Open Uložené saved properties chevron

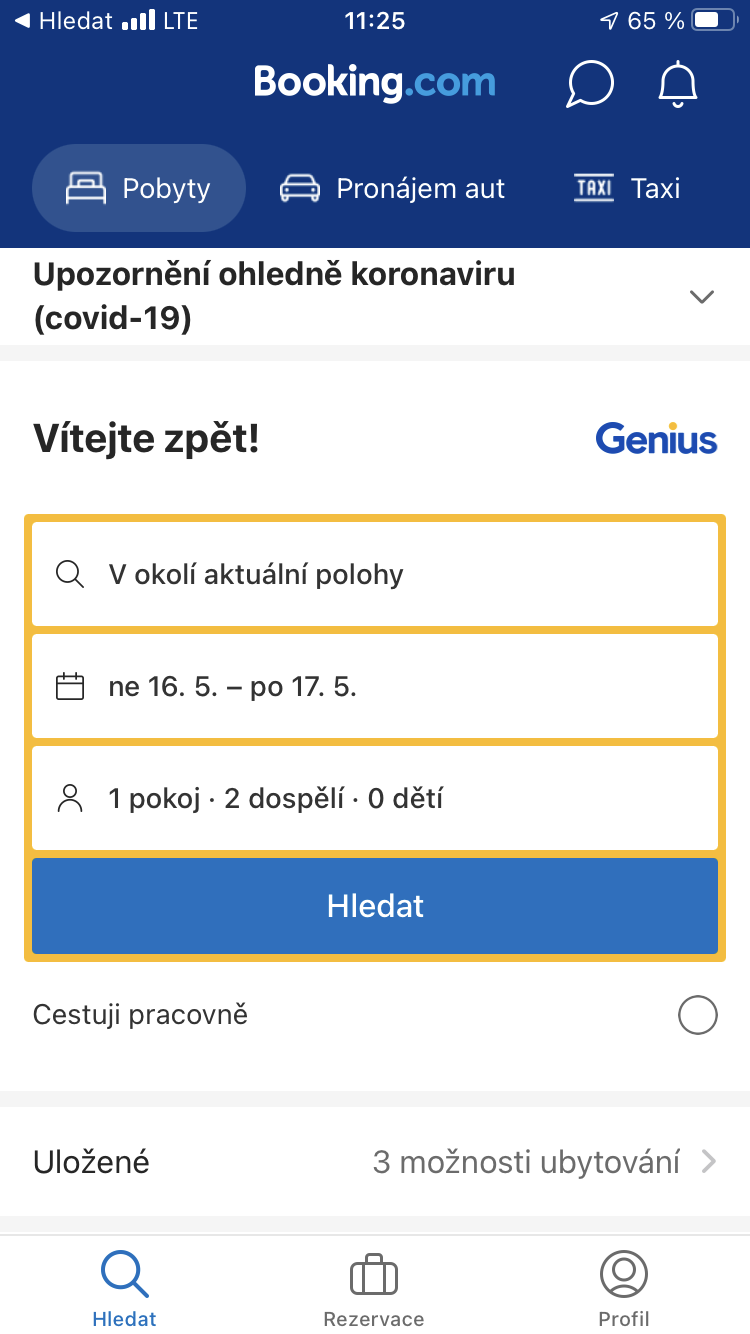tap(708, 1162)
